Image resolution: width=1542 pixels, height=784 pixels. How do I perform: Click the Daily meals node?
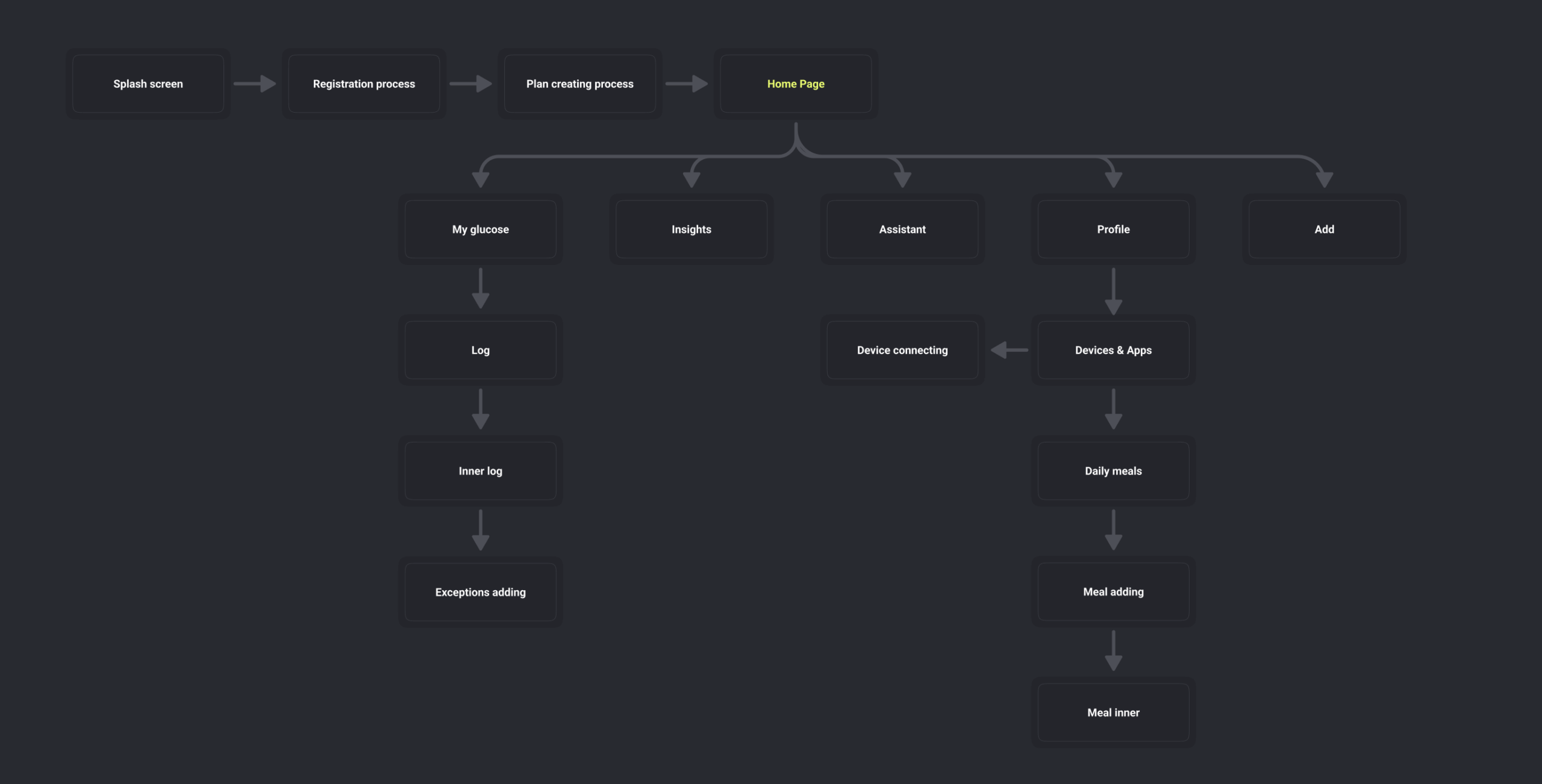(x=1113, y=471)
